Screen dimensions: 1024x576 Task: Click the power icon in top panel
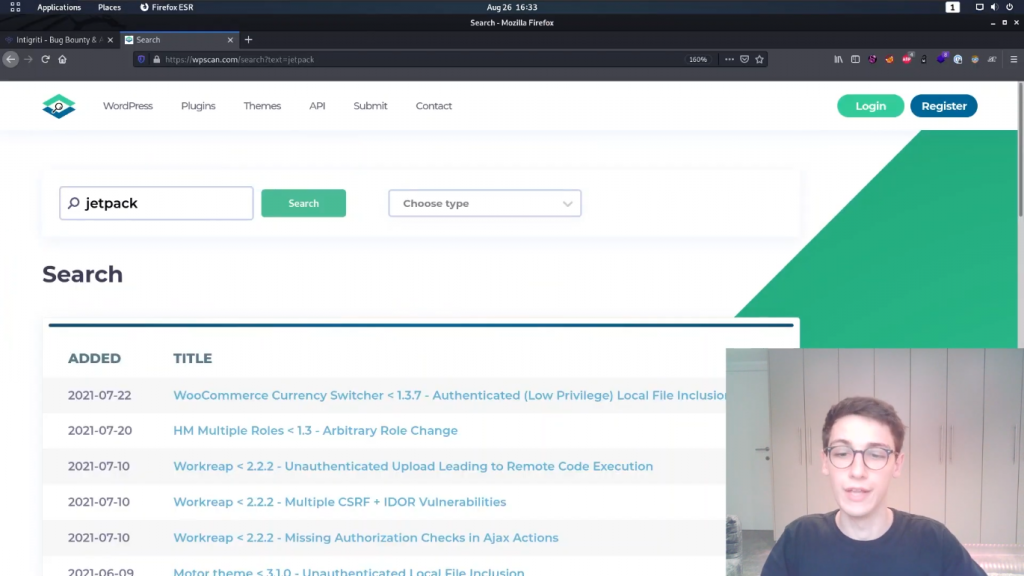point(1010,7)
